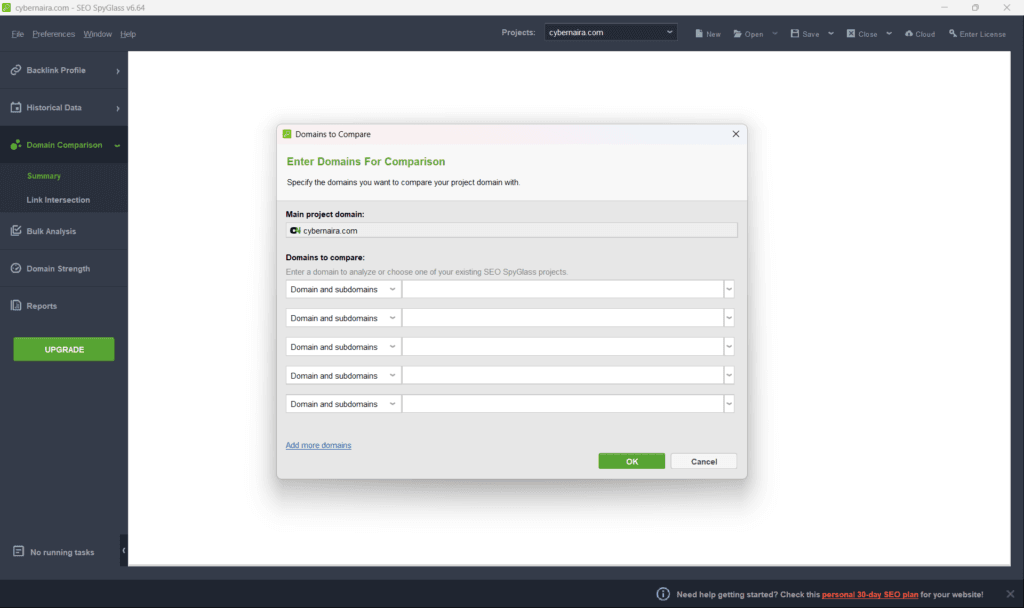Expand the Close button dropdown arrow
The width and height of the screenshot is (1024, 608).
tap(889, 33)
